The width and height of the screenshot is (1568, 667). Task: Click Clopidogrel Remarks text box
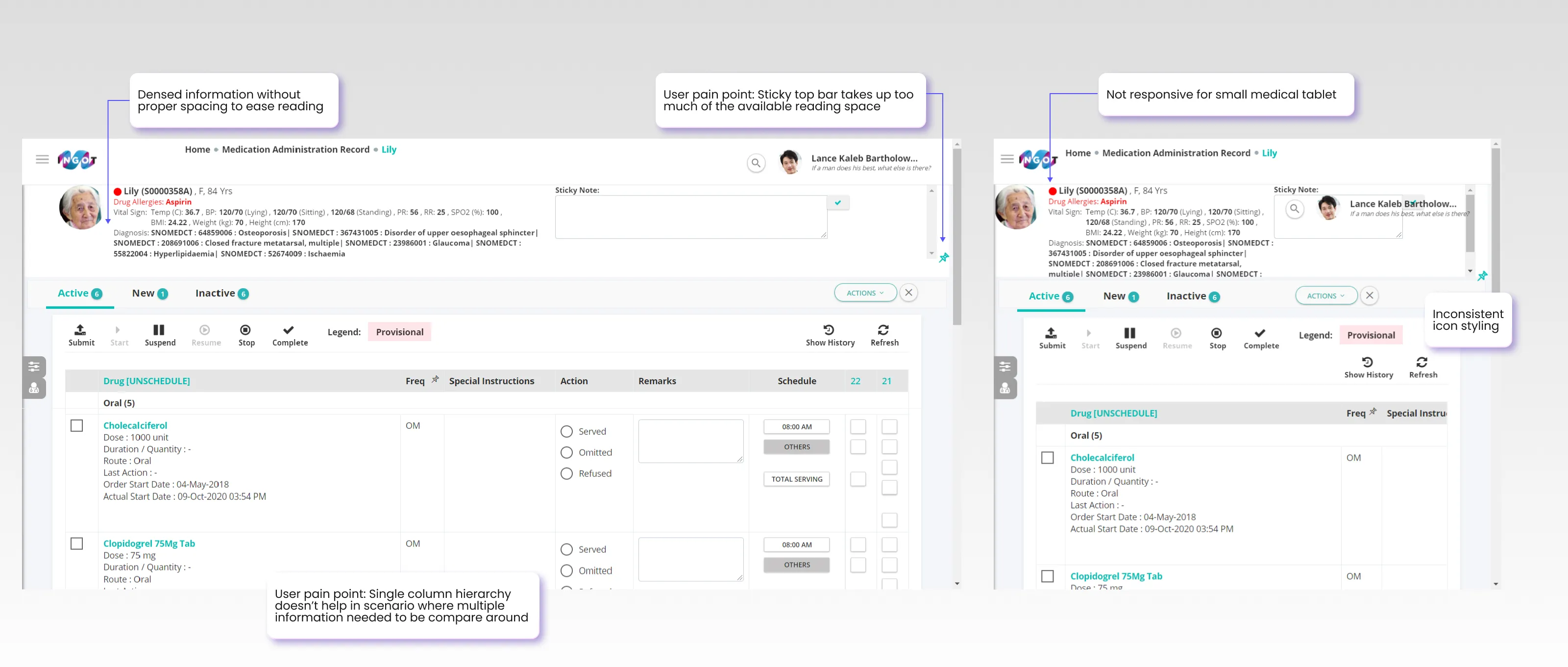tap(690, 559)
